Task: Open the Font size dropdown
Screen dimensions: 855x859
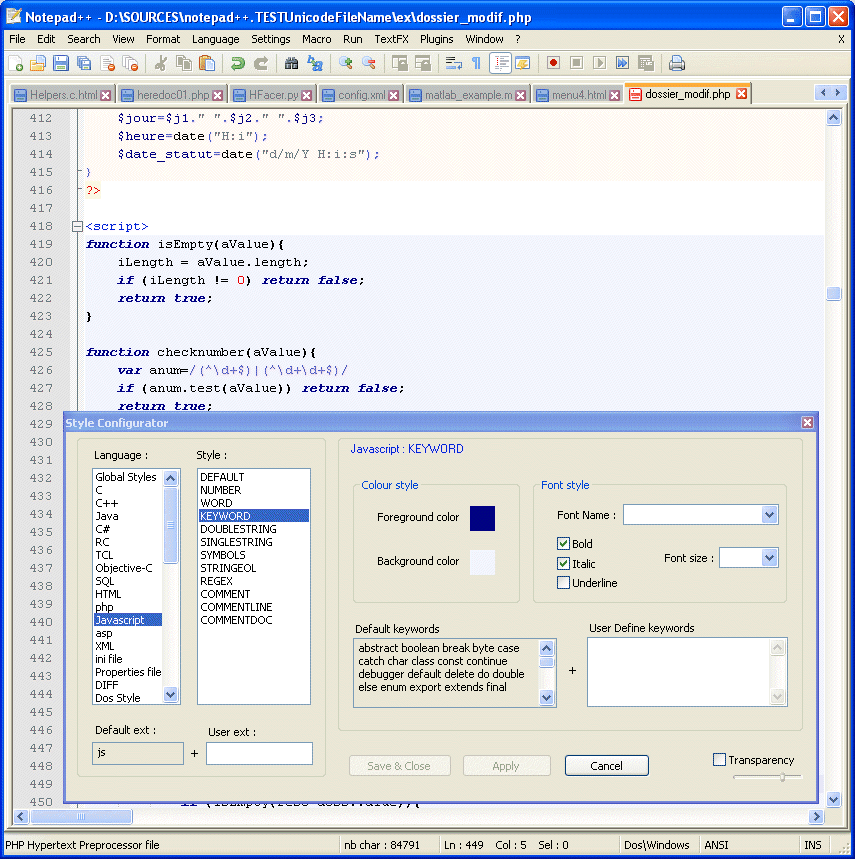Action: click(769, 558)
